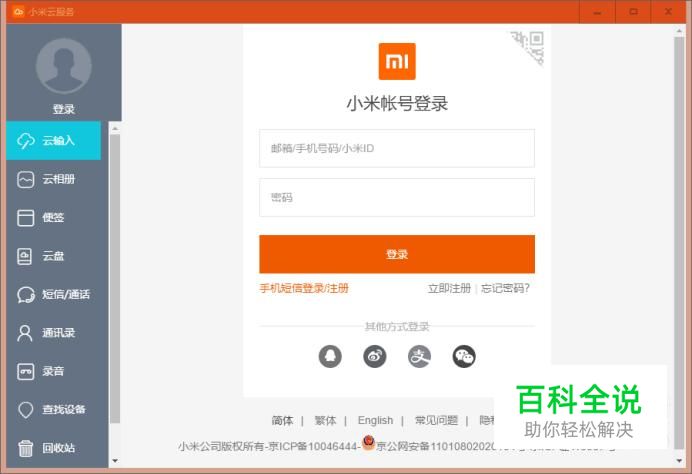692x474 pixels.
Task: Sign in with the Weibo icon
Action: tap(375, 356)
